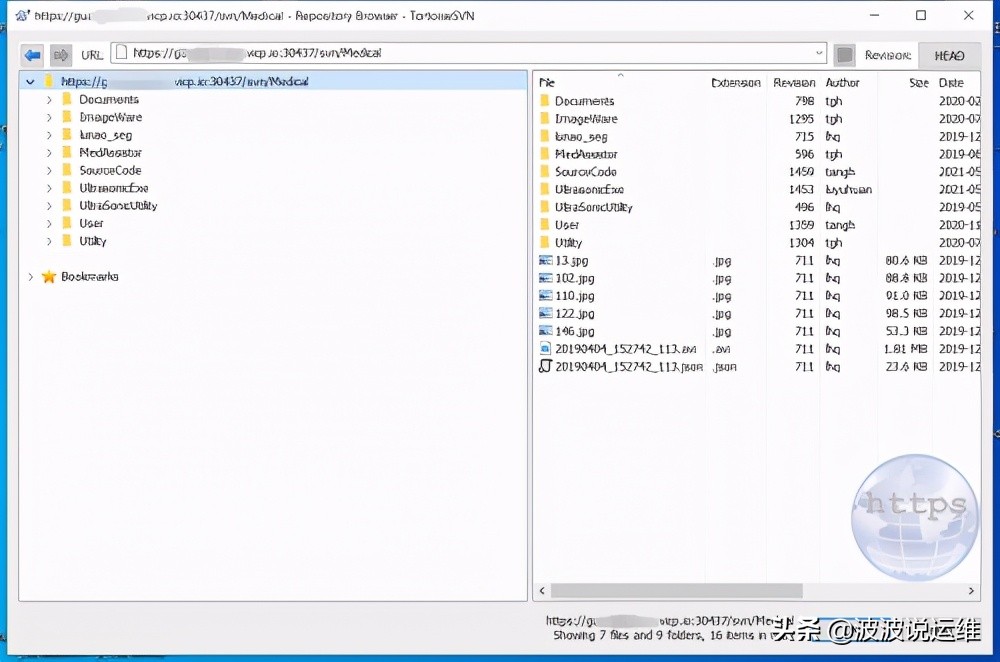The width and height of the screenshot is (1000, 662).
Task: Select the MedAnnotator folder icon in the file list
Action: click(x=544, y=154)
